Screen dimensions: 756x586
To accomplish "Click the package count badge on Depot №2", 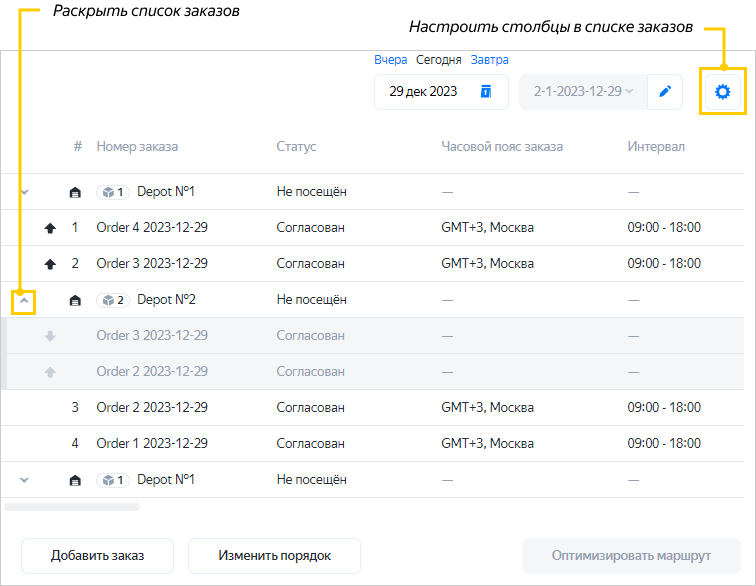I will pyautogui.click(x=113, y=300).
